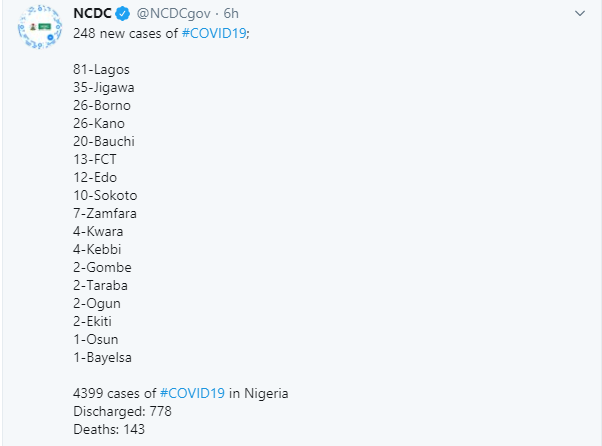Click the 1-Bayelsa line
This screenshot has height=446, width=602.
pos(103,358)
